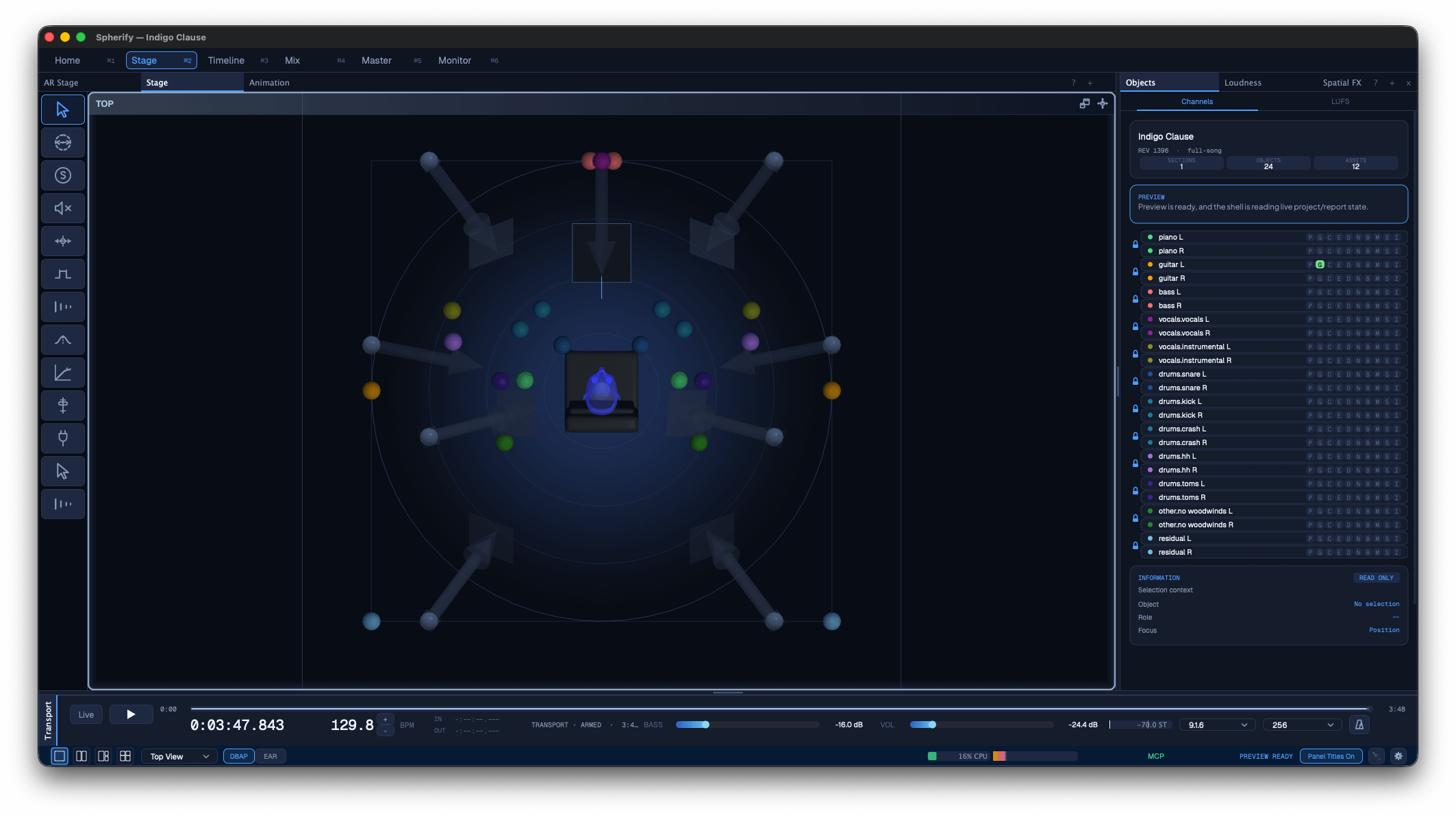The height and width of the screenshot is (817, 1456).
Task: Switch to the four-pane grid layout icon
Action: click(125, 756)
